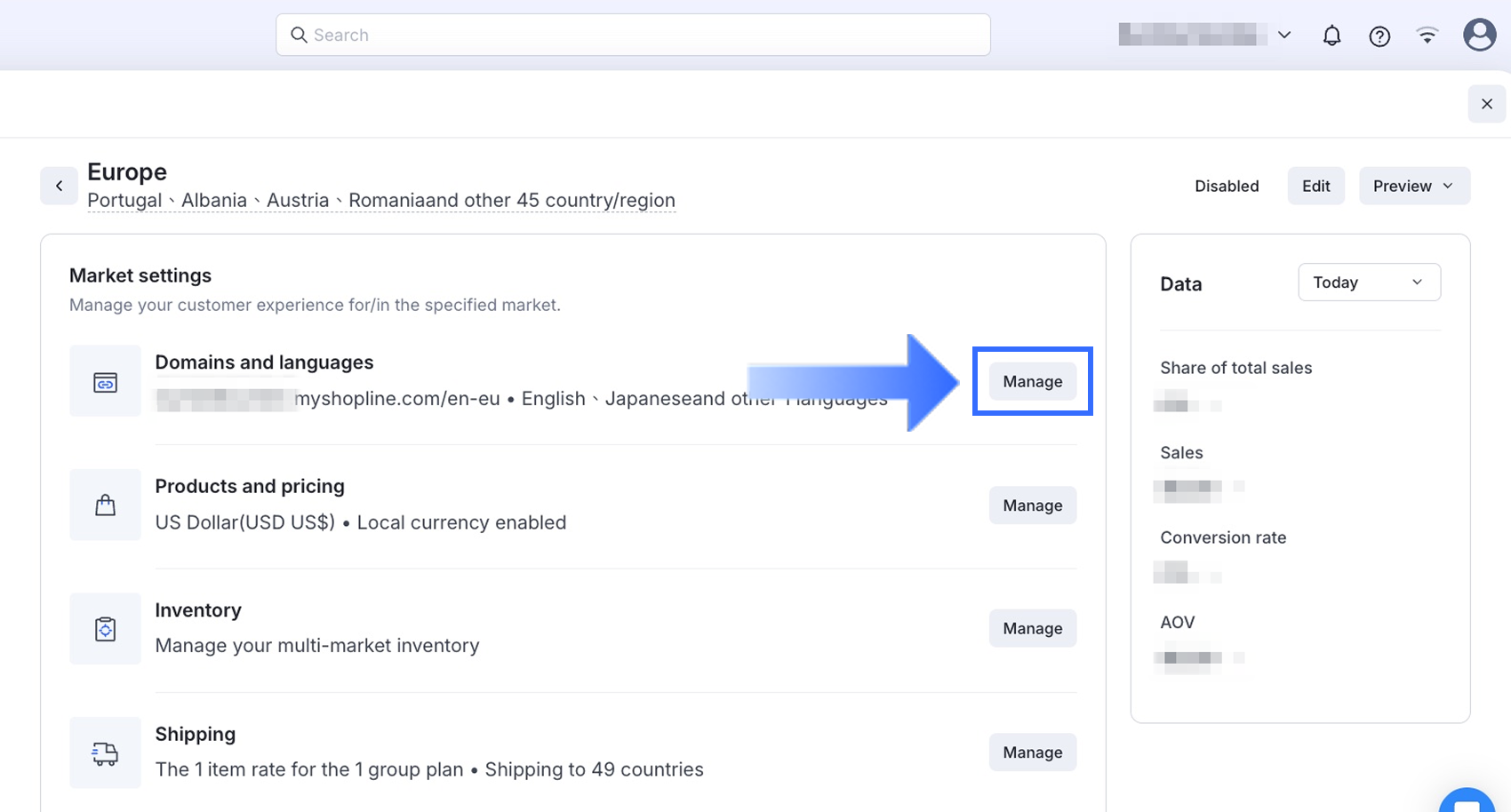Manage Inventory settings
This screenshot has width=1511, height=812.
[1032, 628]
